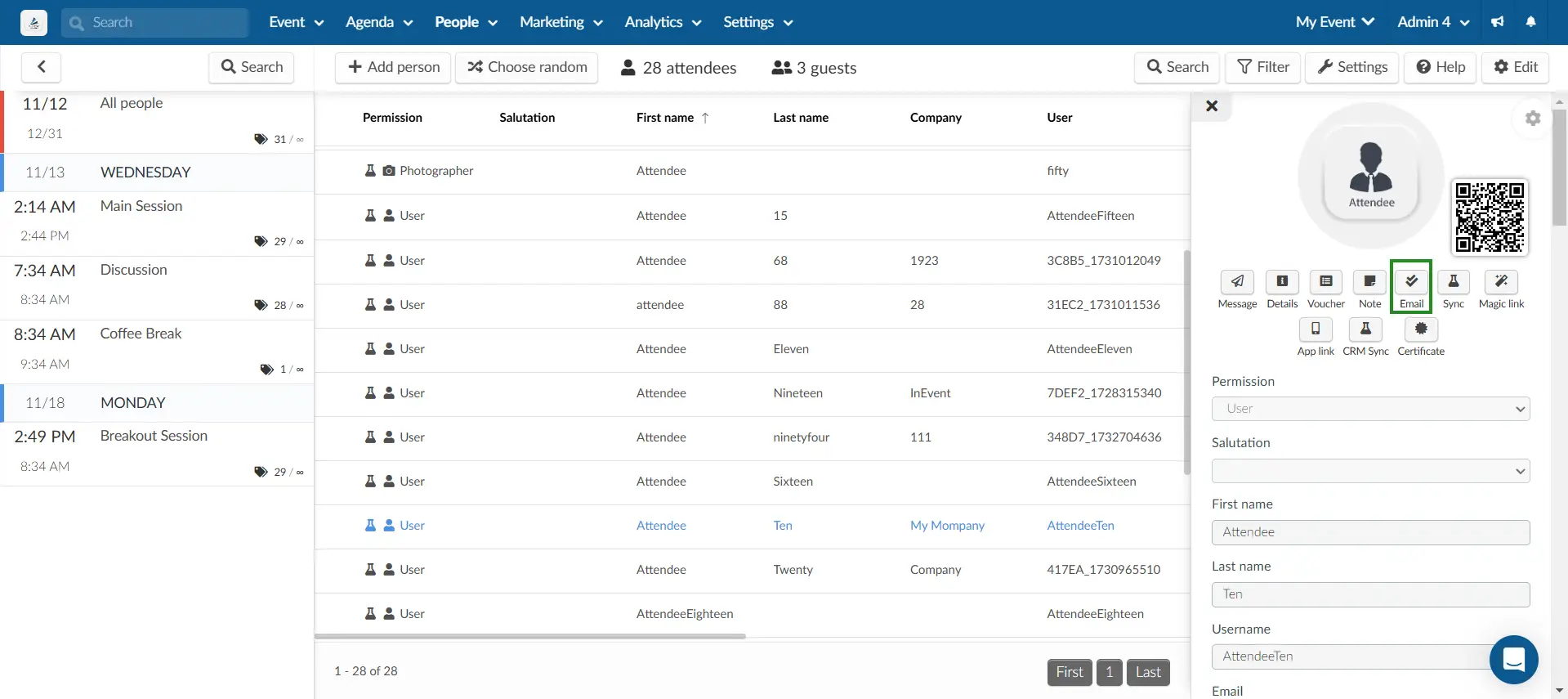1568x699 pixels.
Task: Open the Message action icon
Action: tap(1237, 282)
